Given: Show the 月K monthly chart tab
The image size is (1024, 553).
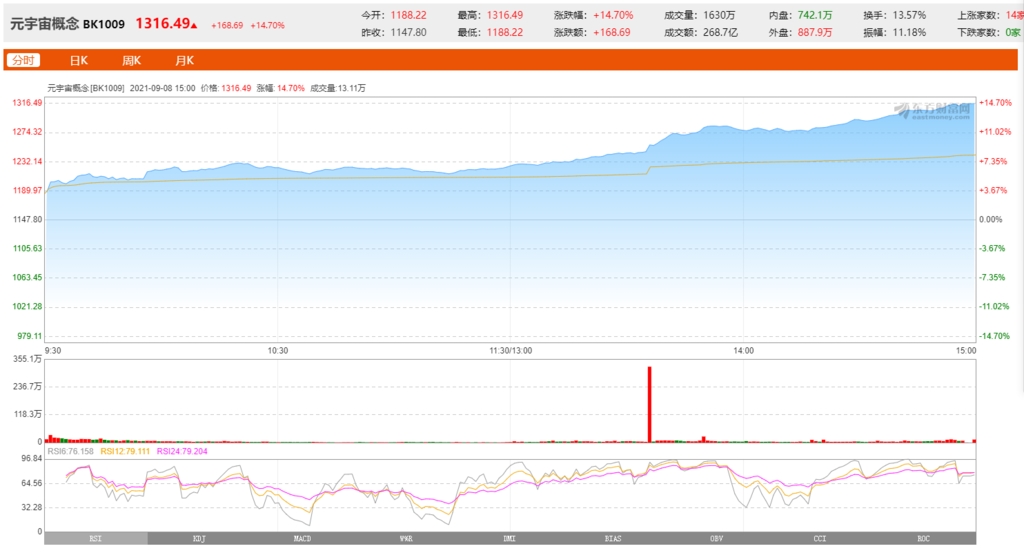Looking at the screenshot, I should [x=184, y=61].
